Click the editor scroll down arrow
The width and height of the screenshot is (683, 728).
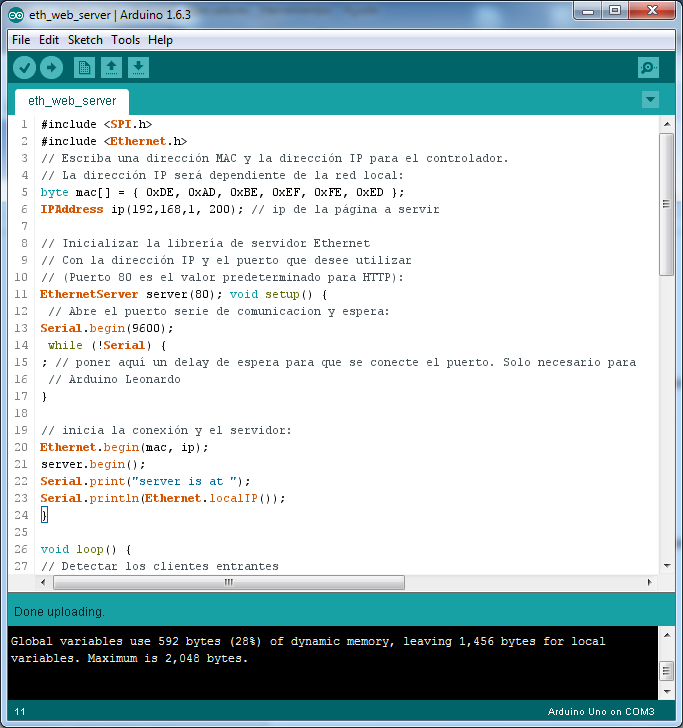(667, 566)
